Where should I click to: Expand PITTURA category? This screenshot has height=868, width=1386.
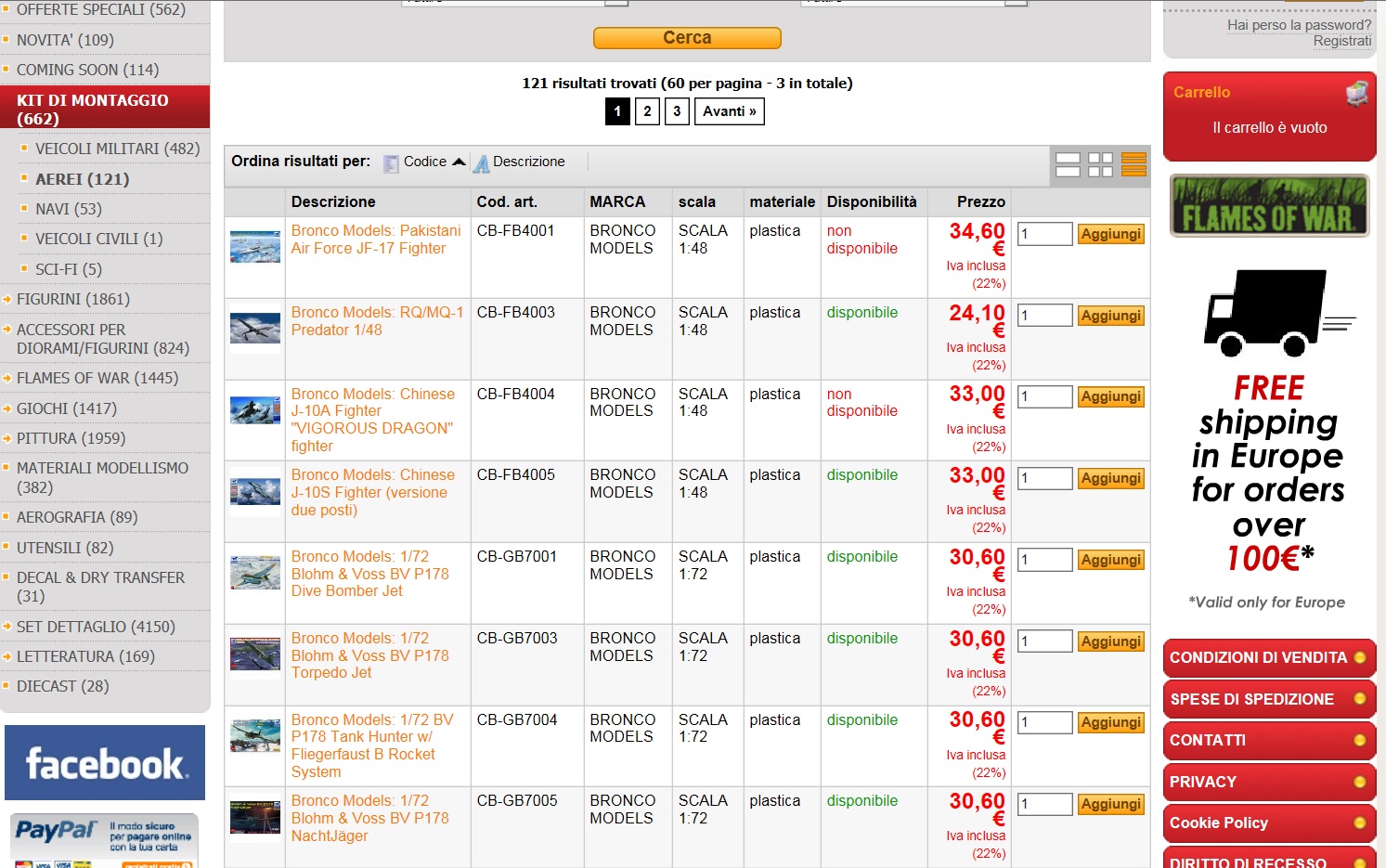71,438
